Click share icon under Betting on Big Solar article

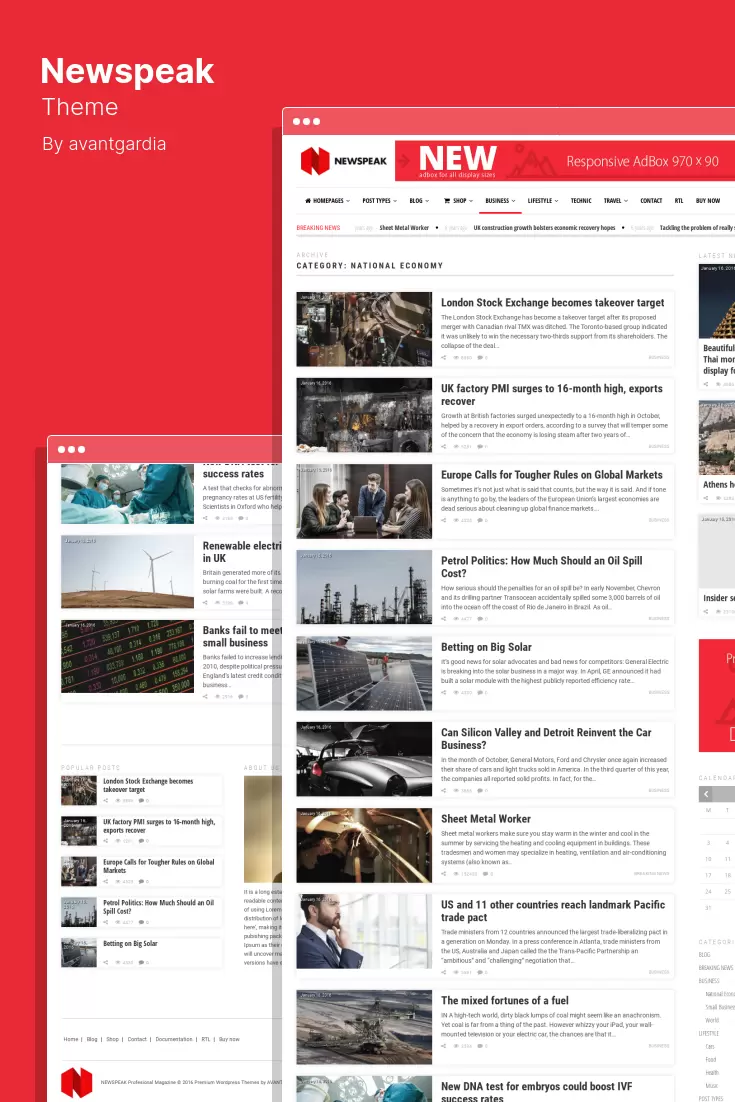pos(443,692)
